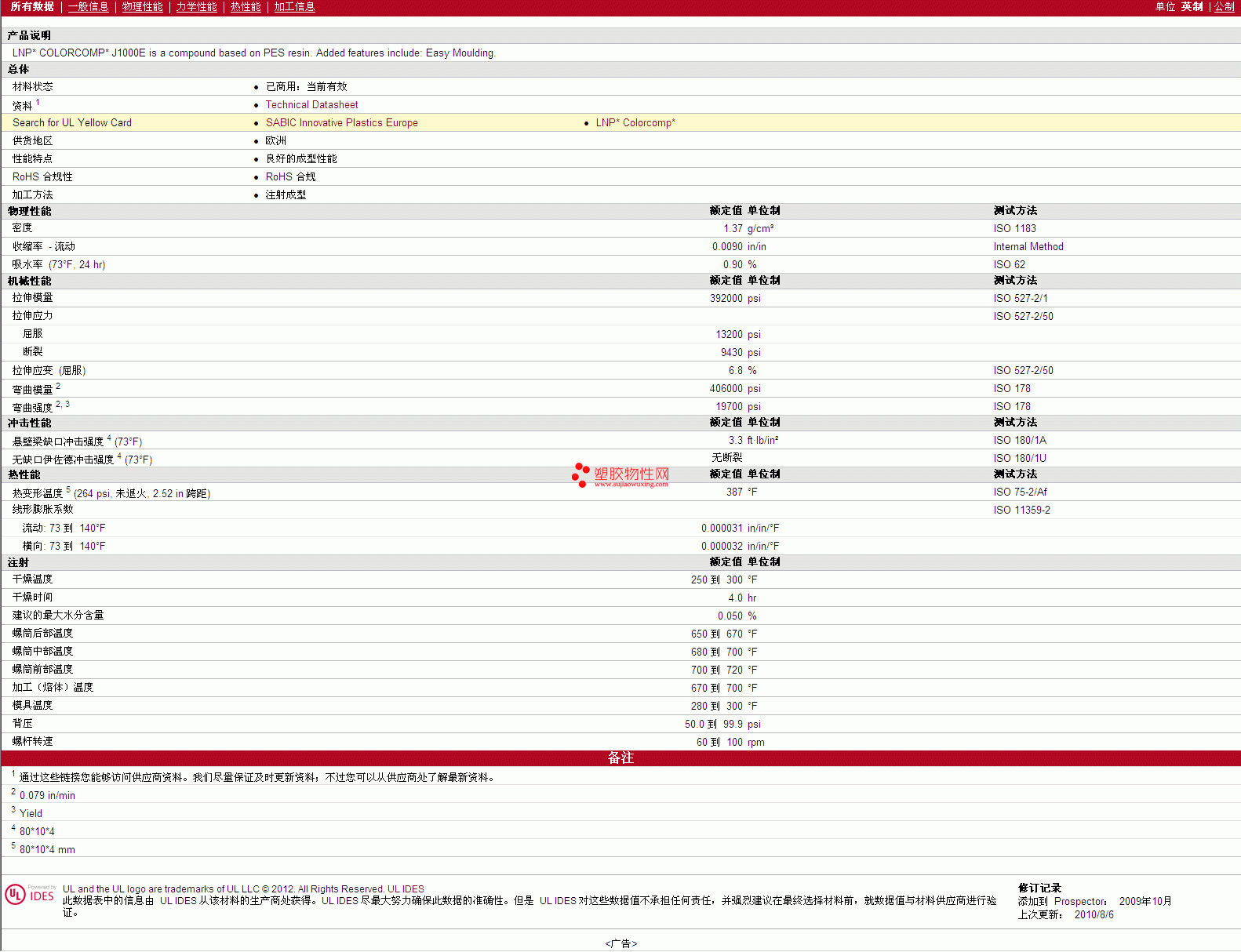This screenshot has height=952, width=1241.
Task: Click the ISO 1183 test method
Action: pyautogui.click(x=1014, y=228)
